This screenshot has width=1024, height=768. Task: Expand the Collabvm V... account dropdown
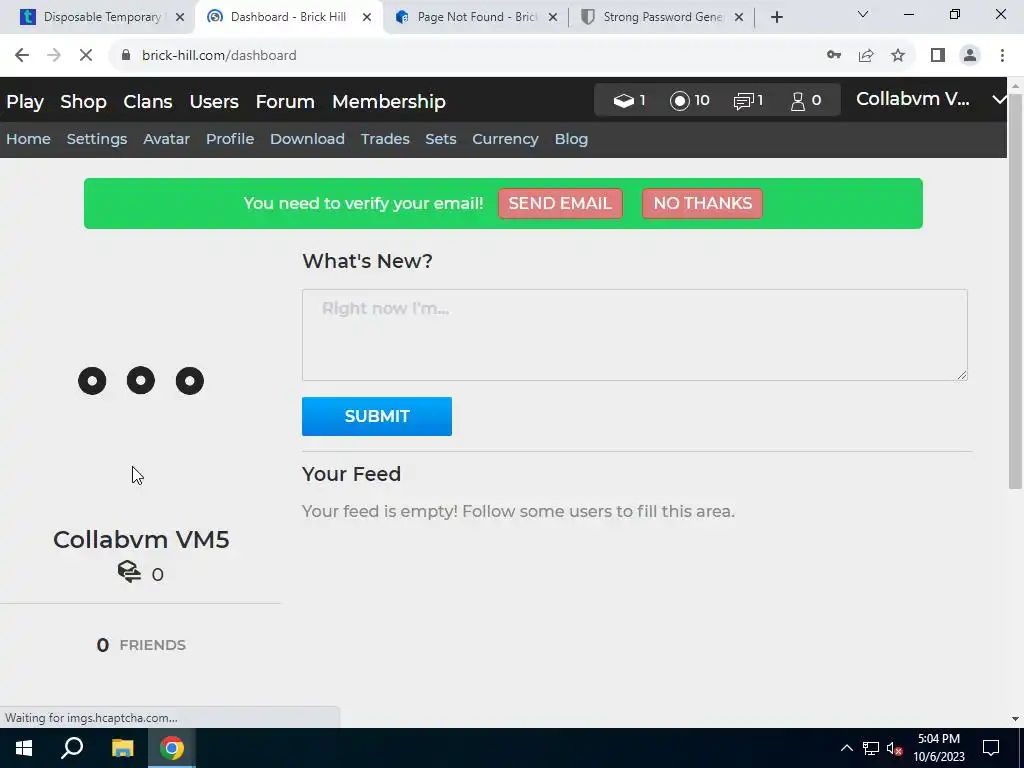999,99
